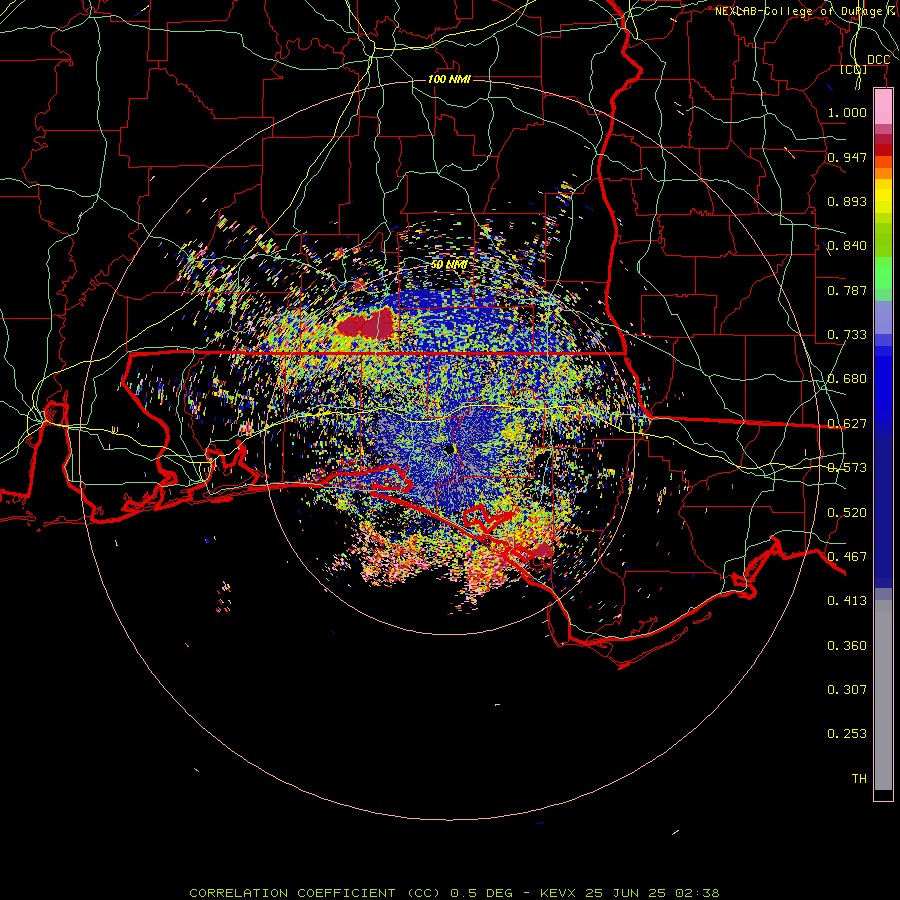
Task: Click the DCC label above the color scale
Action: click(878, 60)
